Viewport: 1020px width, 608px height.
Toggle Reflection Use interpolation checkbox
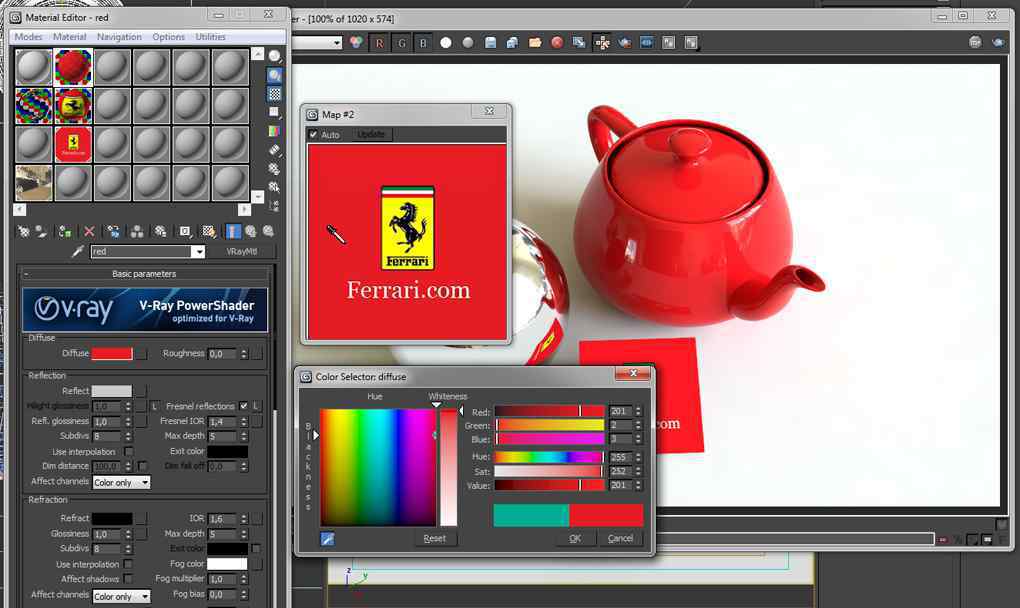pyautogui.click(x=129, y=451)
